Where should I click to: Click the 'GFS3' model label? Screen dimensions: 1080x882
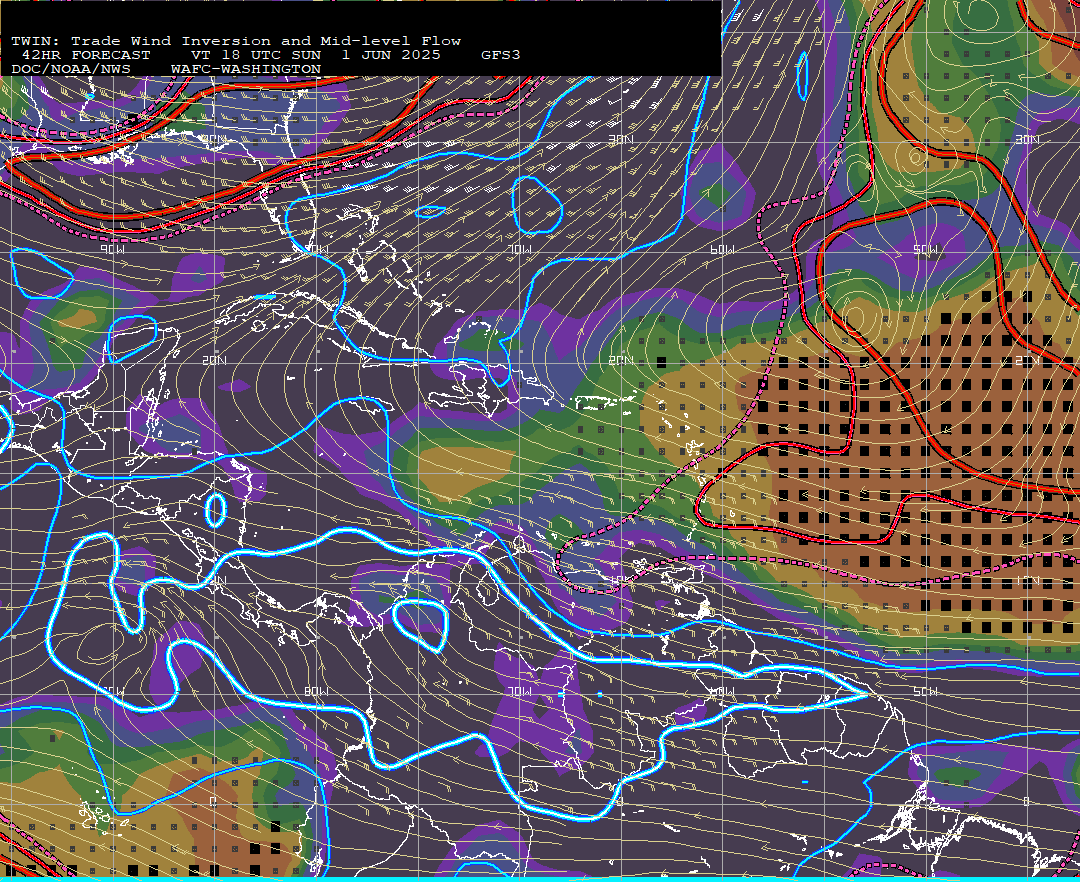click(500, 55)
